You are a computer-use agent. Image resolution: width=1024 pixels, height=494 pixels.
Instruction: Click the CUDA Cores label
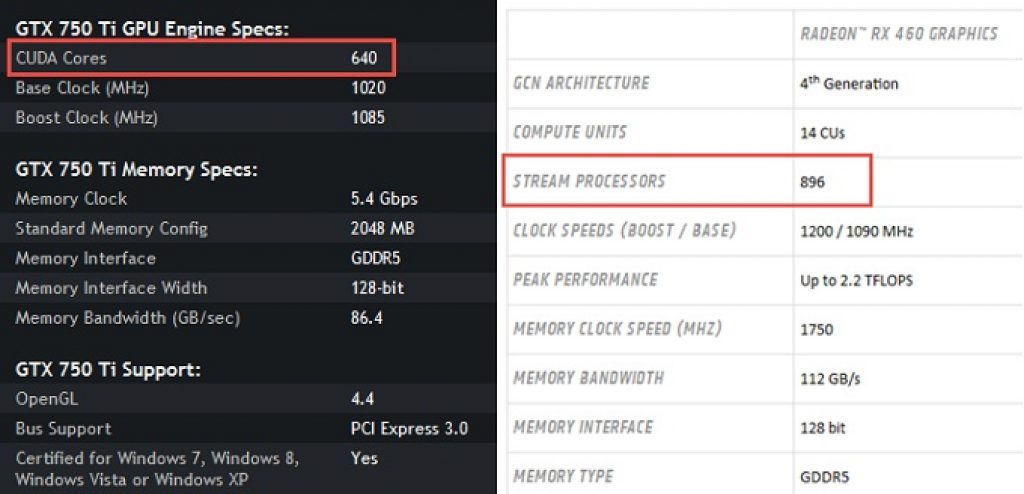tap(63, 58)
